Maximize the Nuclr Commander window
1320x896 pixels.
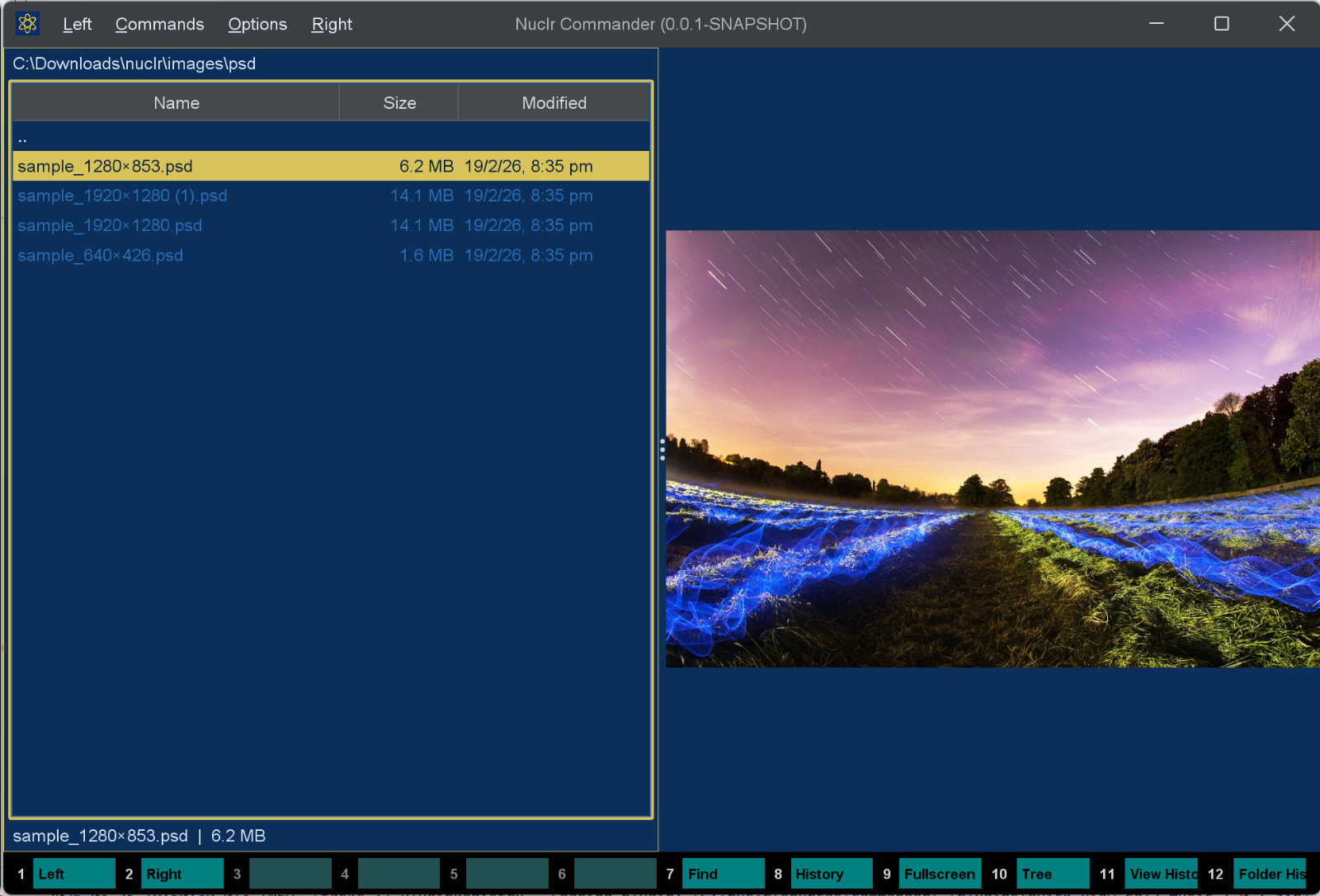point(1222,24)
